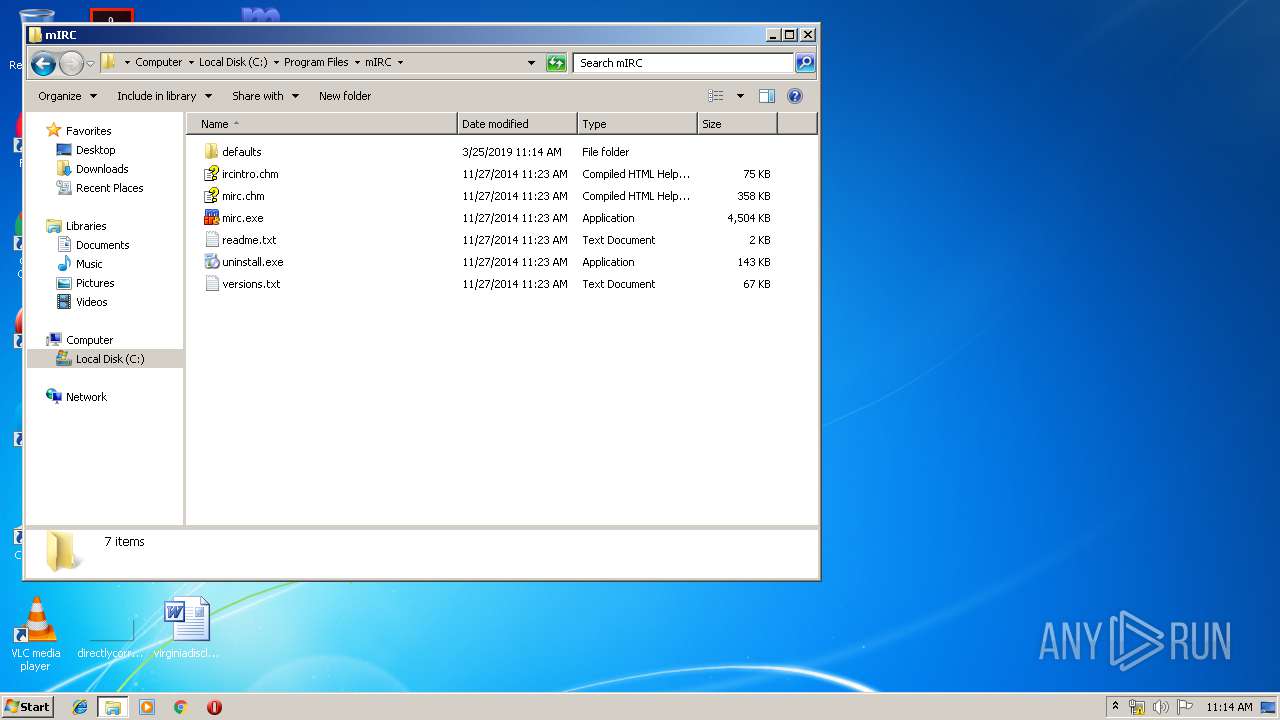1280x720 pixels.
Task: Sort by the Size column header
Action: pos(737,124)
